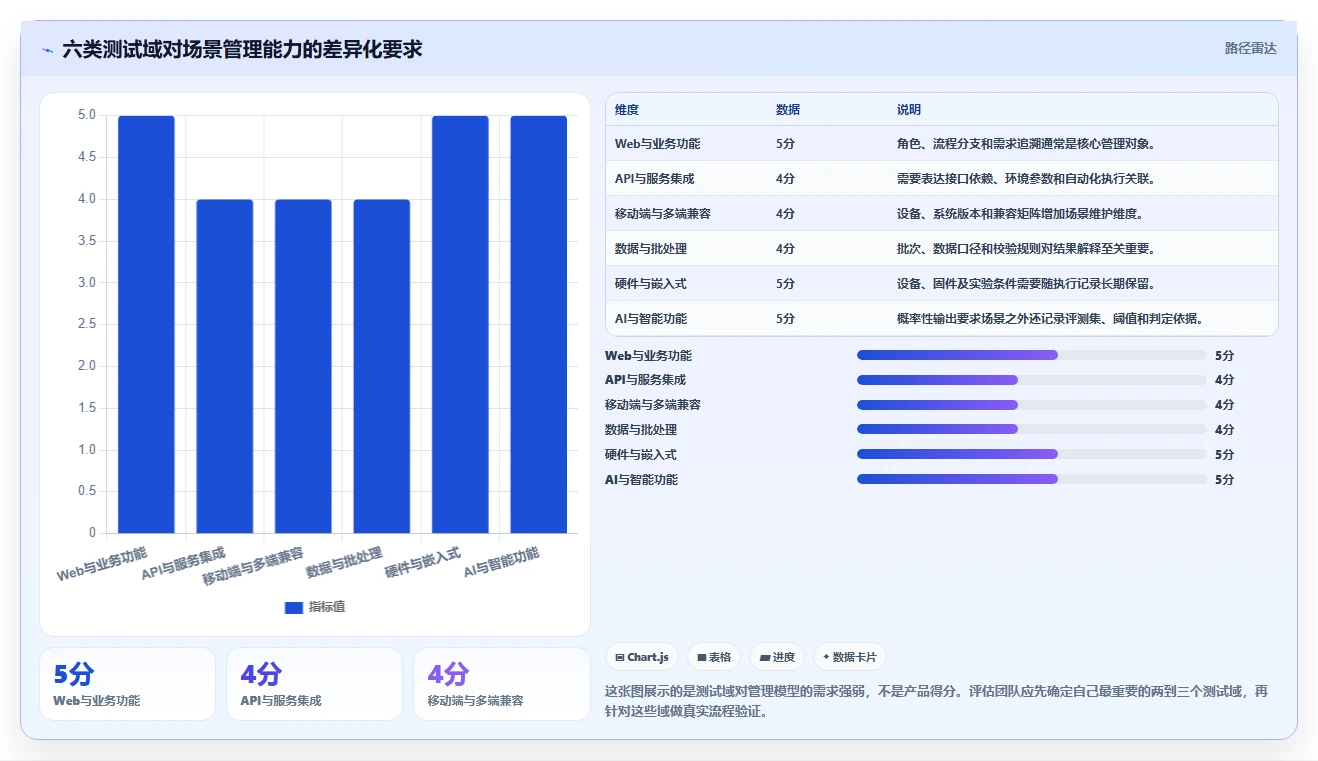
Task: Click the description starting 批次、数据口径
Action: click(1026, 249)
